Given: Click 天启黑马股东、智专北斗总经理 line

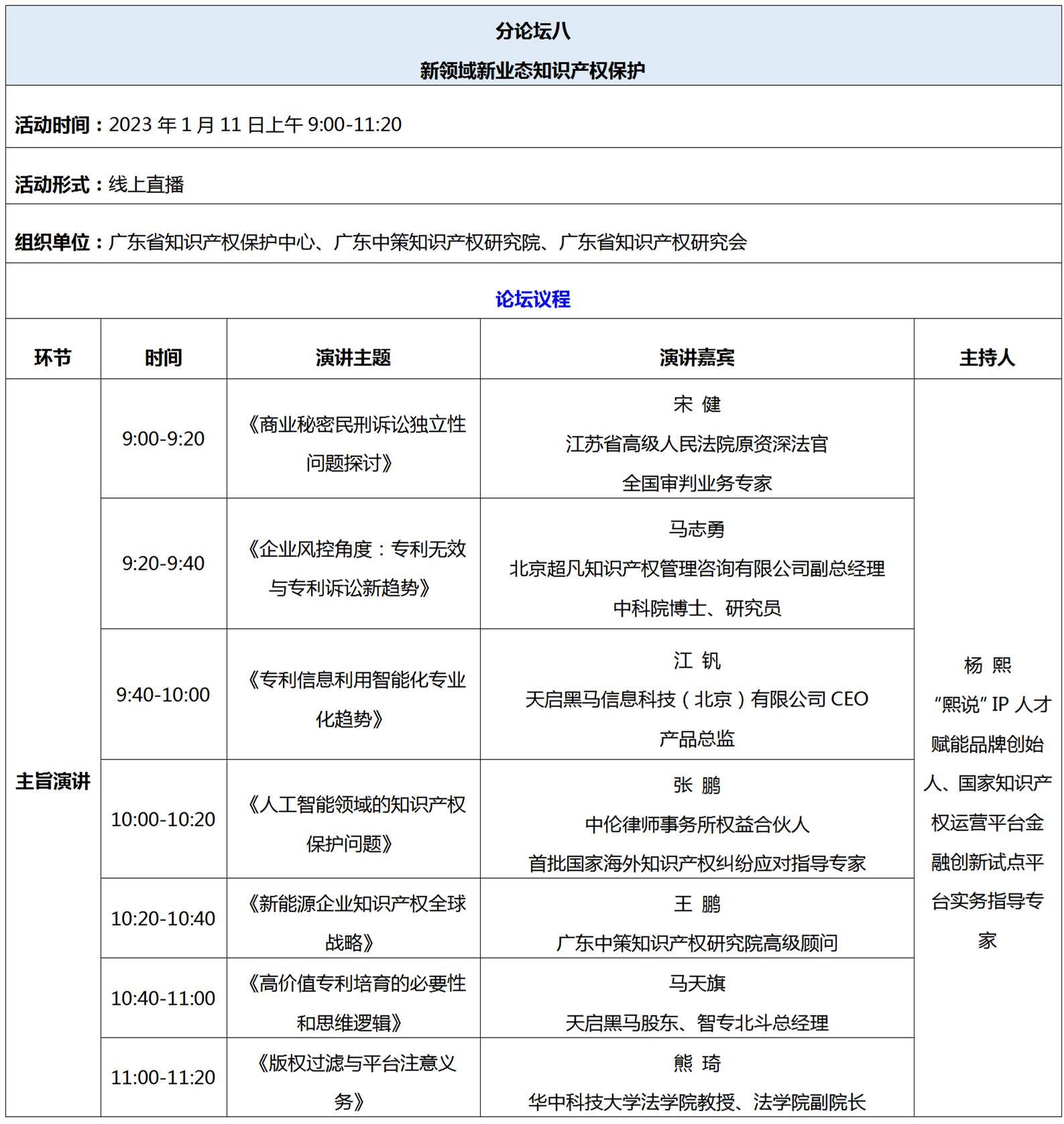Looking at the screenshot, I should [x=697, y=1023].
